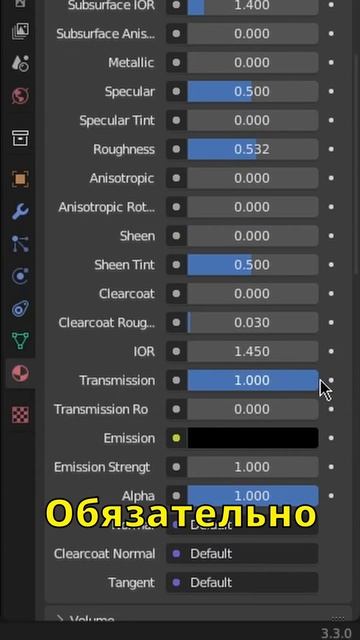Click the black Emission color swatch

click(x=253, y=438)
